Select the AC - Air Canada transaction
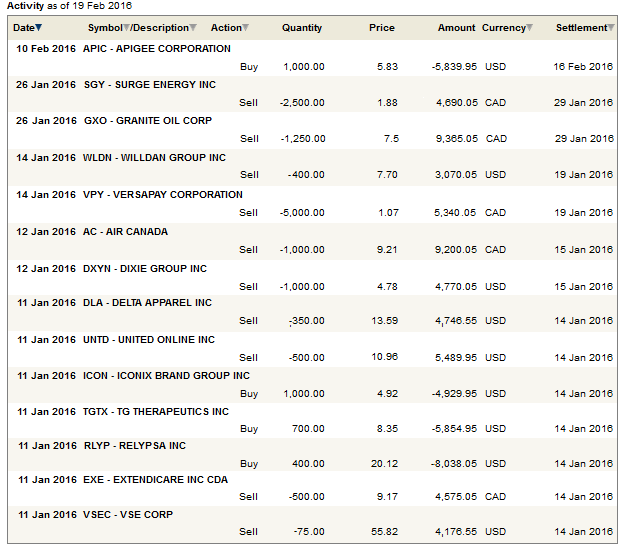Image resolution: width=630 pixels, height=555 pixels. point(125,231)
